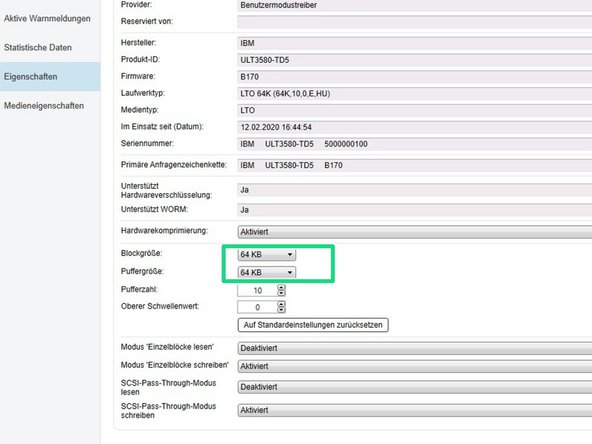Click Firmware field showing B170
Screen dimensions: 592x444
click(x=415, y=77)
